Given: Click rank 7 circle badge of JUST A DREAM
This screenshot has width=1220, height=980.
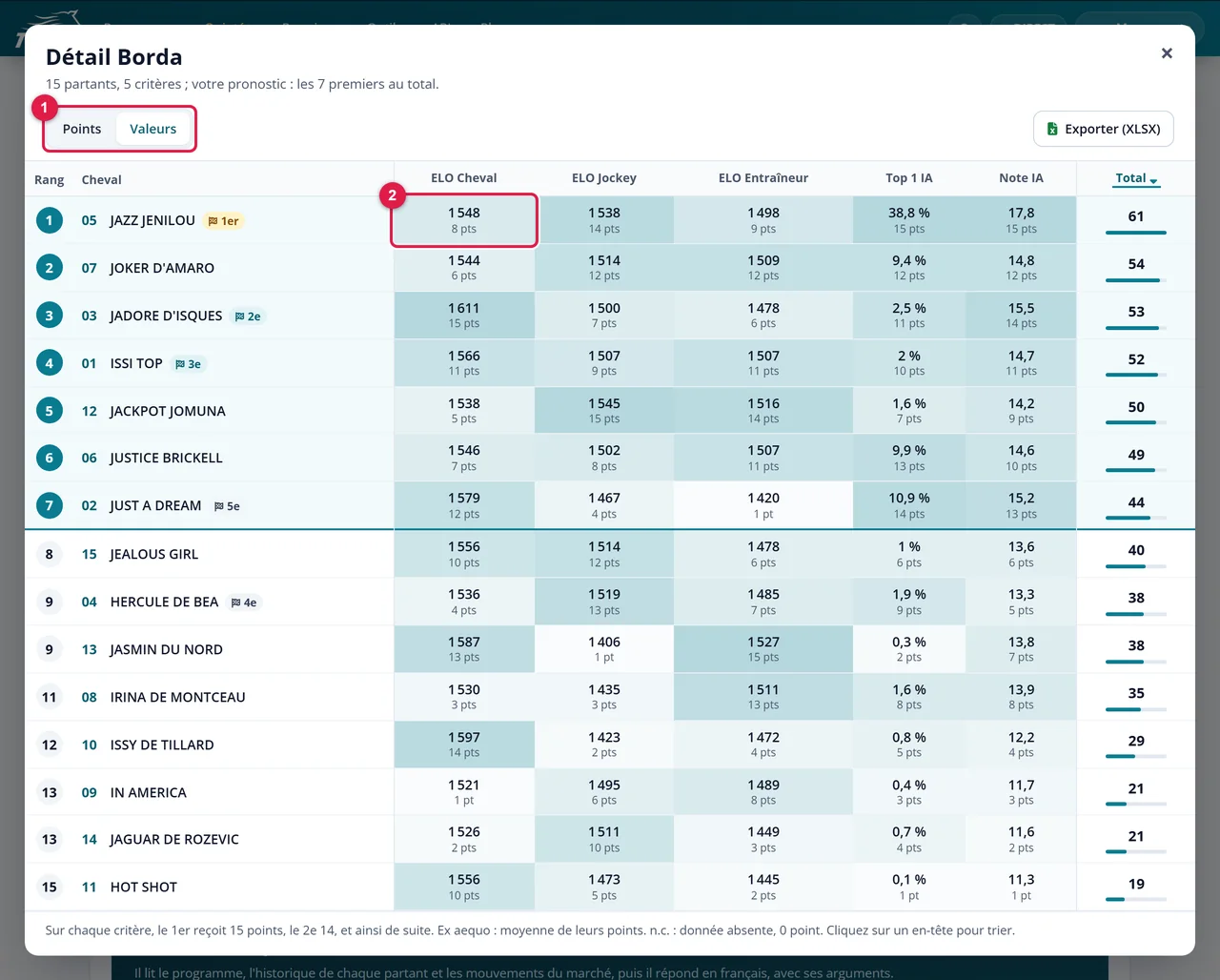Looking at the screenshot, I should pos(50,505).
